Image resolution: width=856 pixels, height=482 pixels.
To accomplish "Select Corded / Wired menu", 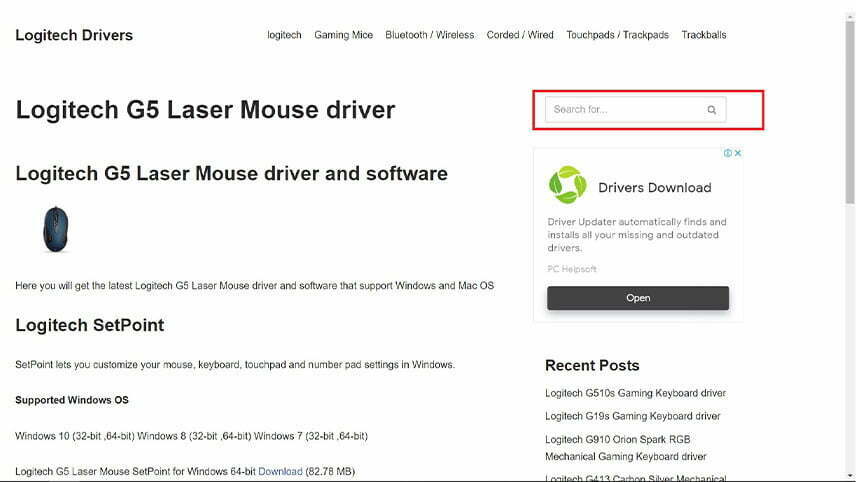I will point(520,35).
